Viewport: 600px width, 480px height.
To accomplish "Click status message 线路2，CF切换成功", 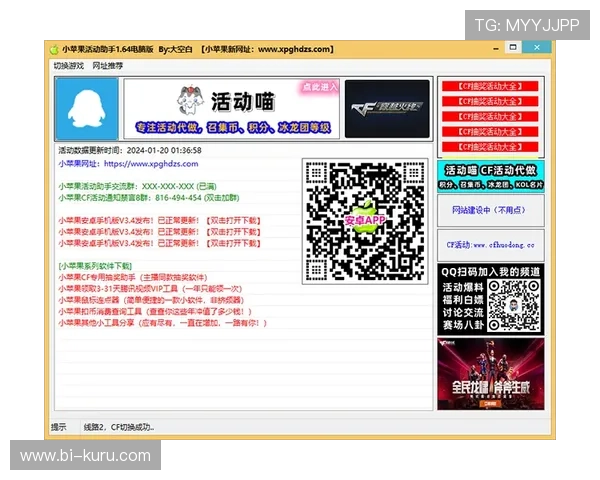I will tap(119, 427).
